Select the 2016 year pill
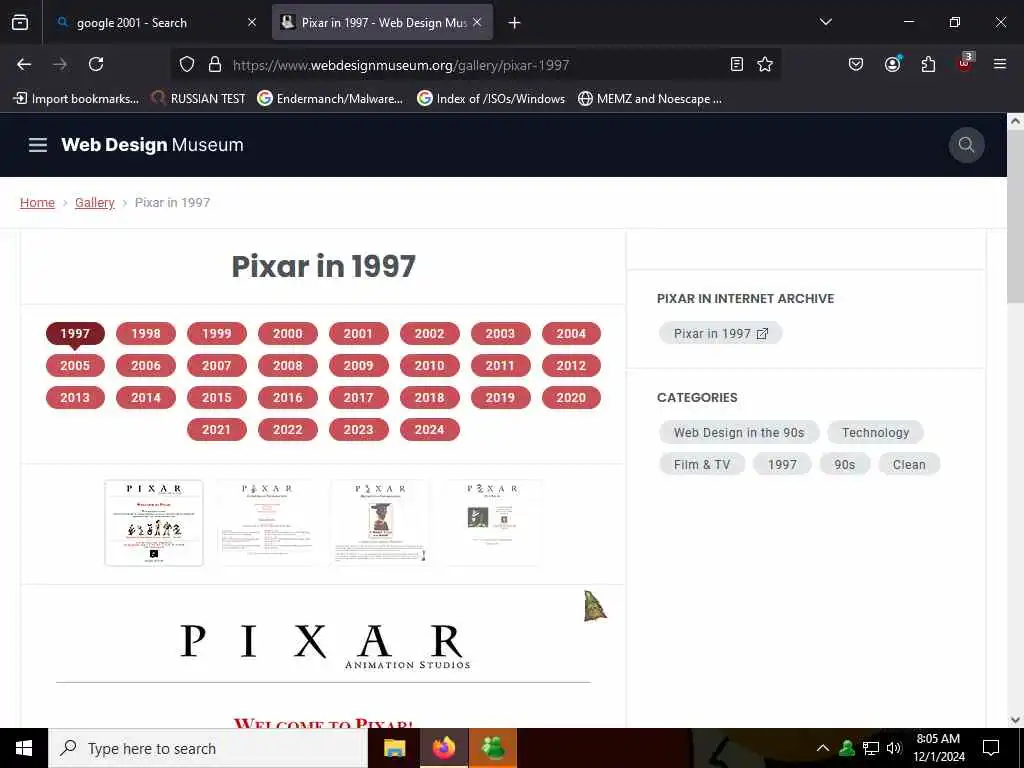 [287, 398]
